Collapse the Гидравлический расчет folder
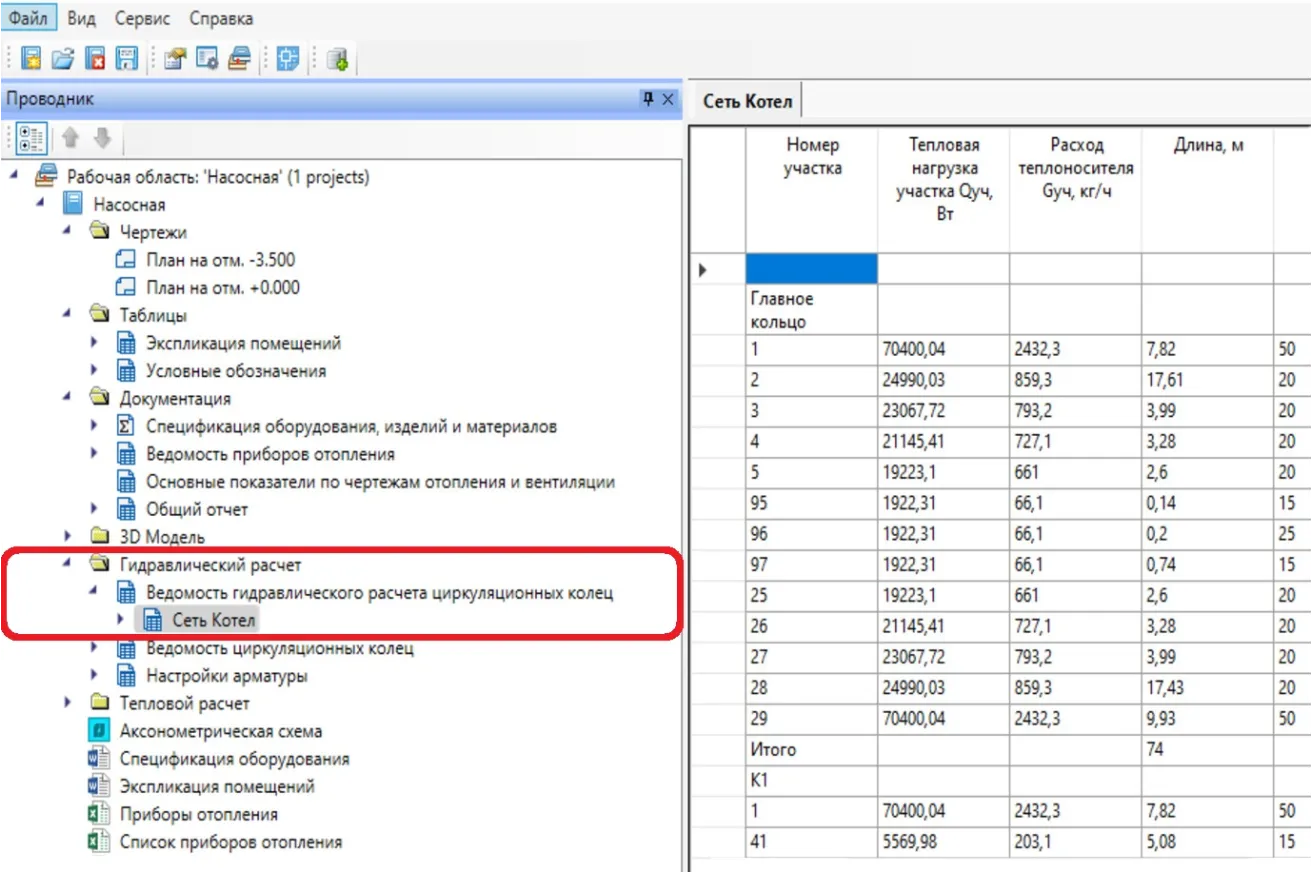Image resolution: width=1312 pixels, height=872 pixels. tap(67, 565)
